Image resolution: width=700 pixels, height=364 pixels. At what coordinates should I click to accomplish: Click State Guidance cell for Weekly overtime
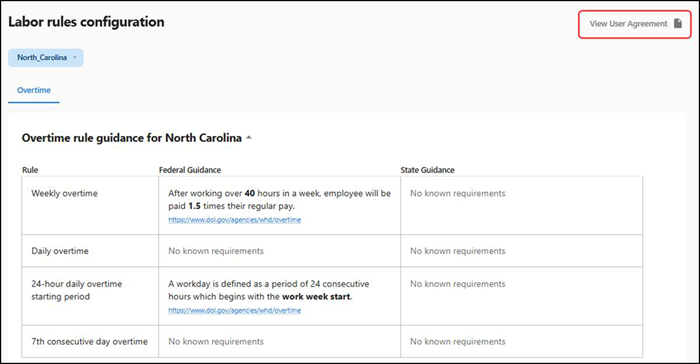(x=521, y=205)
